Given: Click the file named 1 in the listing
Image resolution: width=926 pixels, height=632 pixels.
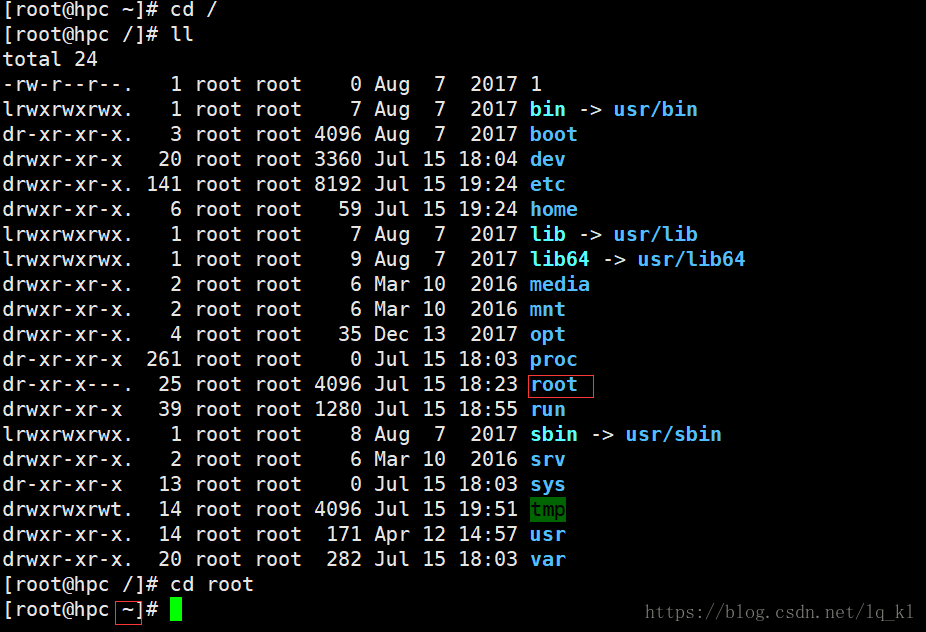Looking at the screenshot, I should pyautogui.click(x=536, y=85).
